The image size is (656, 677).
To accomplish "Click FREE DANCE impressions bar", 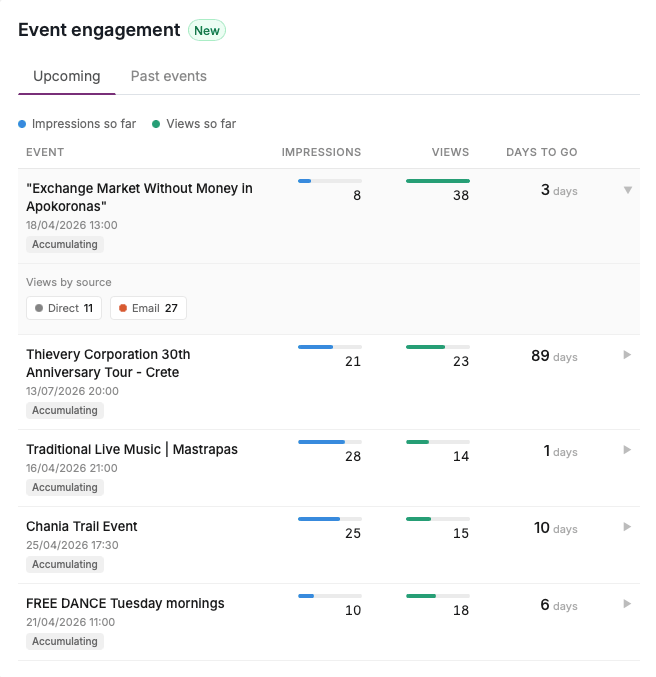I will coord(330,596).
